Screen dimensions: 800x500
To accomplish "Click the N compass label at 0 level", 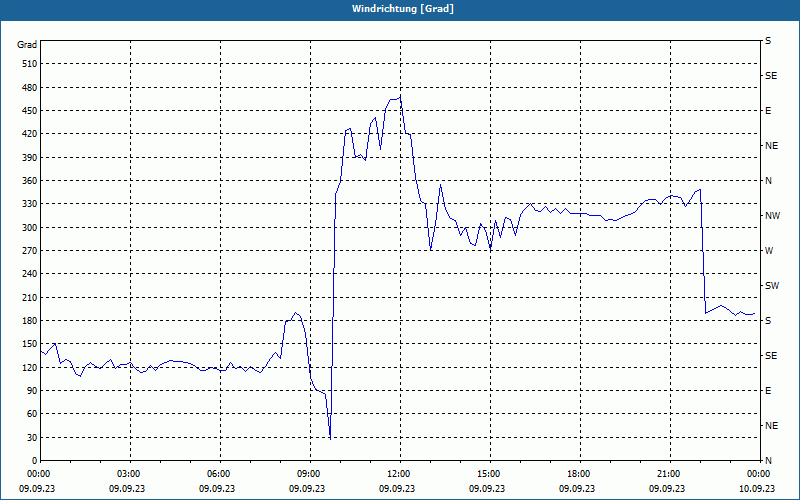I will pos(768,461).
